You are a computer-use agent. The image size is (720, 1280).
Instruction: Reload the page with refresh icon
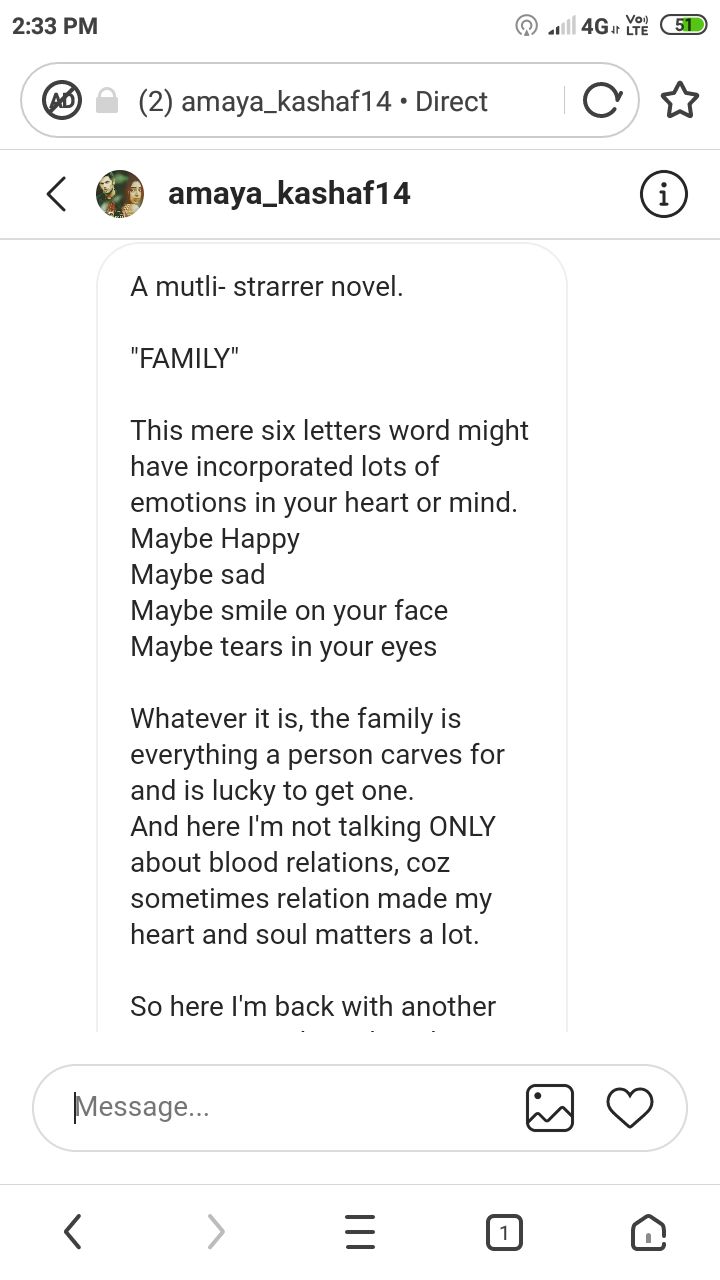(602, 100)
